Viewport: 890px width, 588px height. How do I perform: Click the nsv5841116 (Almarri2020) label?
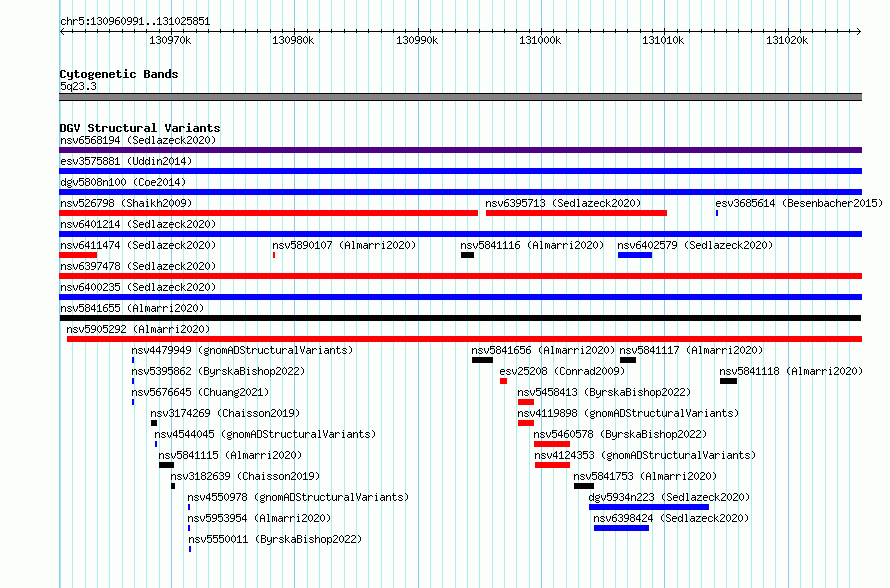(532, 245)
